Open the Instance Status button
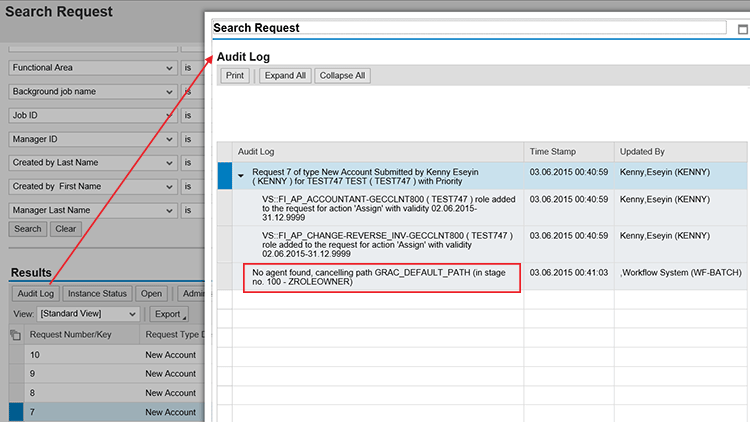 click(x=98, y=294)
